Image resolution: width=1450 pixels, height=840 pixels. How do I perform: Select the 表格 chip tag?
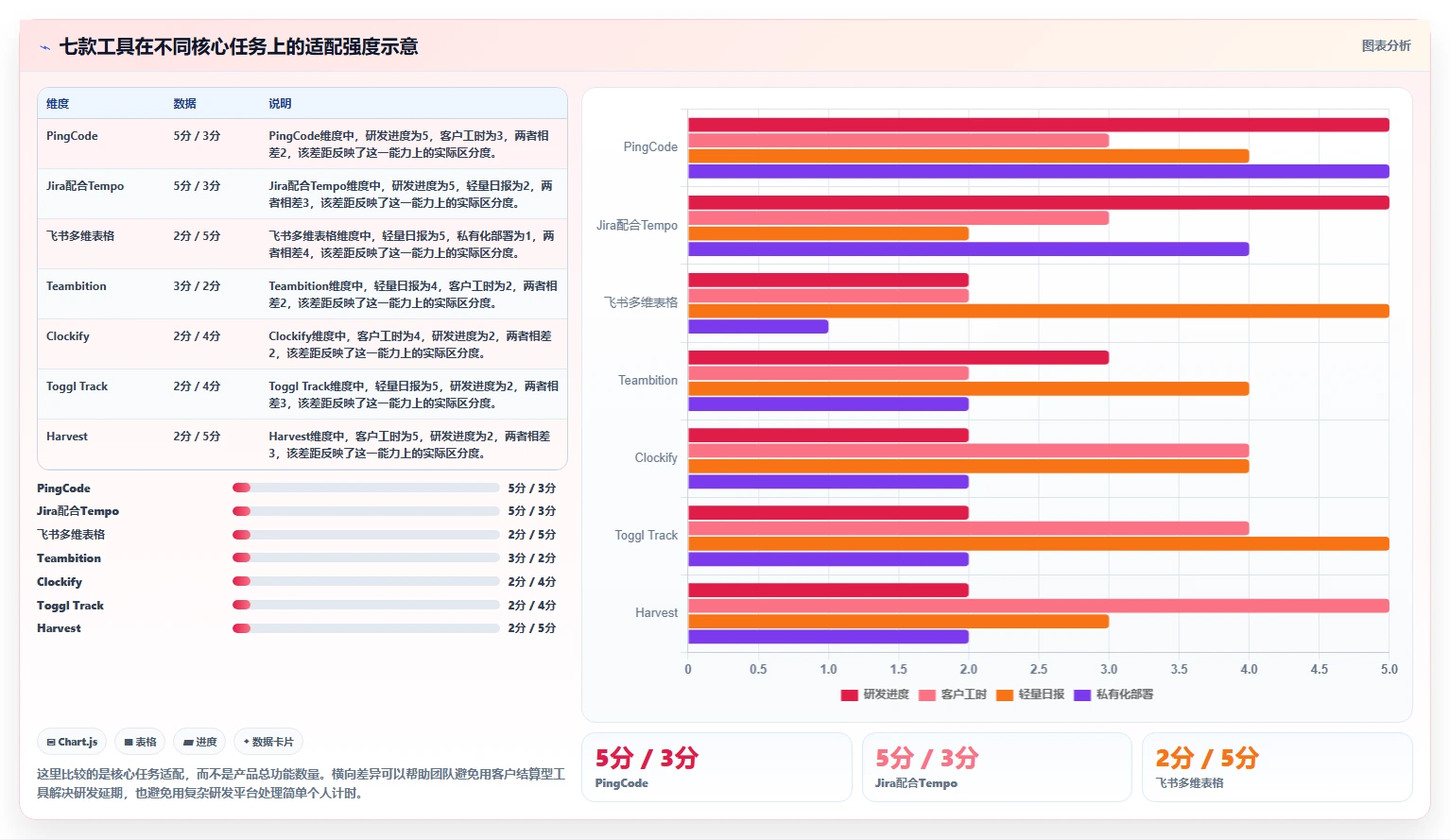pyautogui.click(x=140, y=742)
